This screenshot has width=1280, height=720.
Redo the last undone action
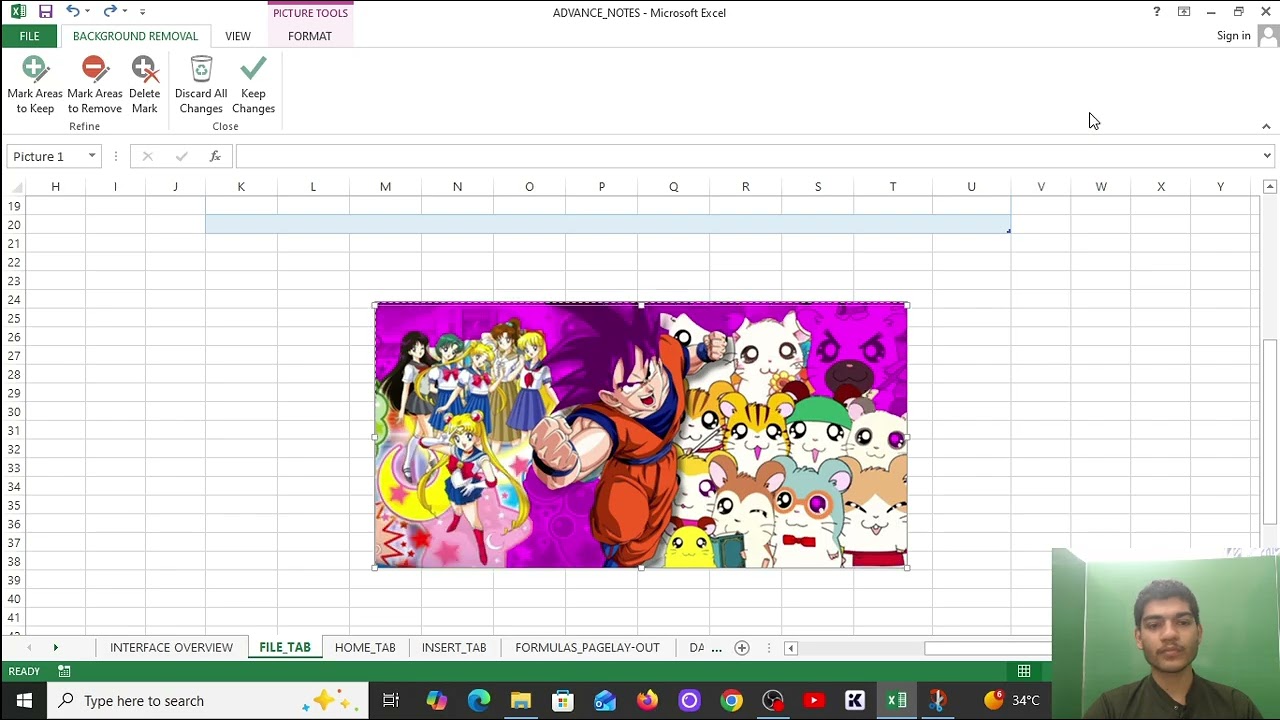coord(109,12)
